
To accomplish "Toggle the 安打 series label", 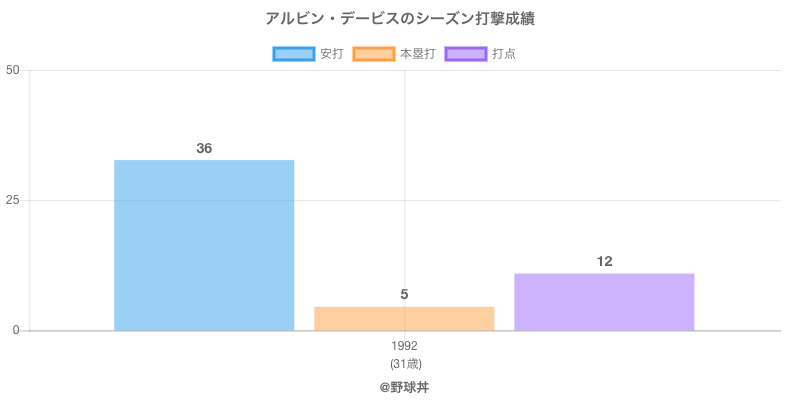I will 331,54.
